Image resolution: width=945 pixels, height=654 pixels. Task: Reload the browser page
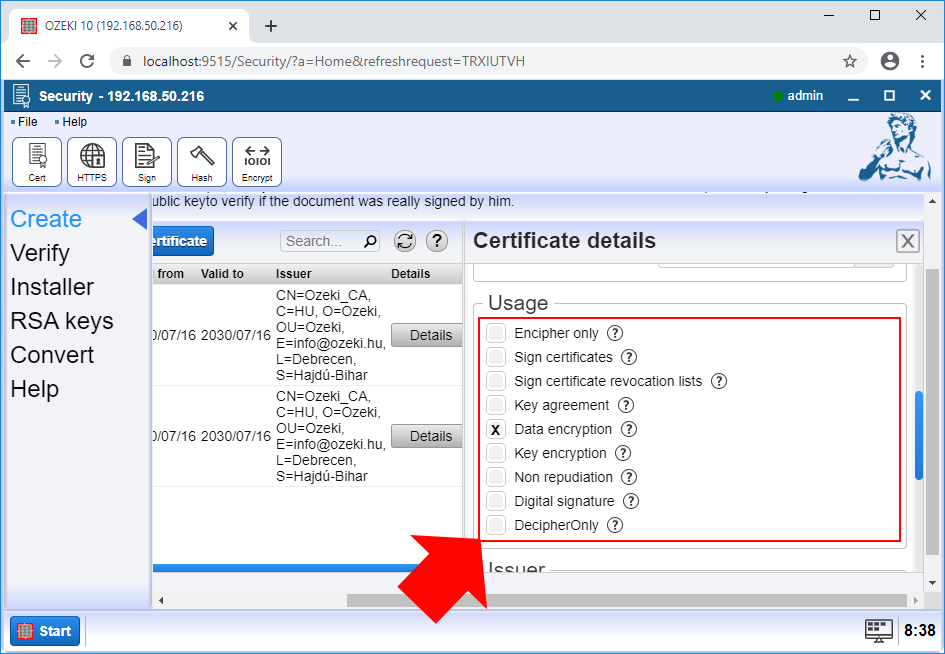[x=87, y=61]
